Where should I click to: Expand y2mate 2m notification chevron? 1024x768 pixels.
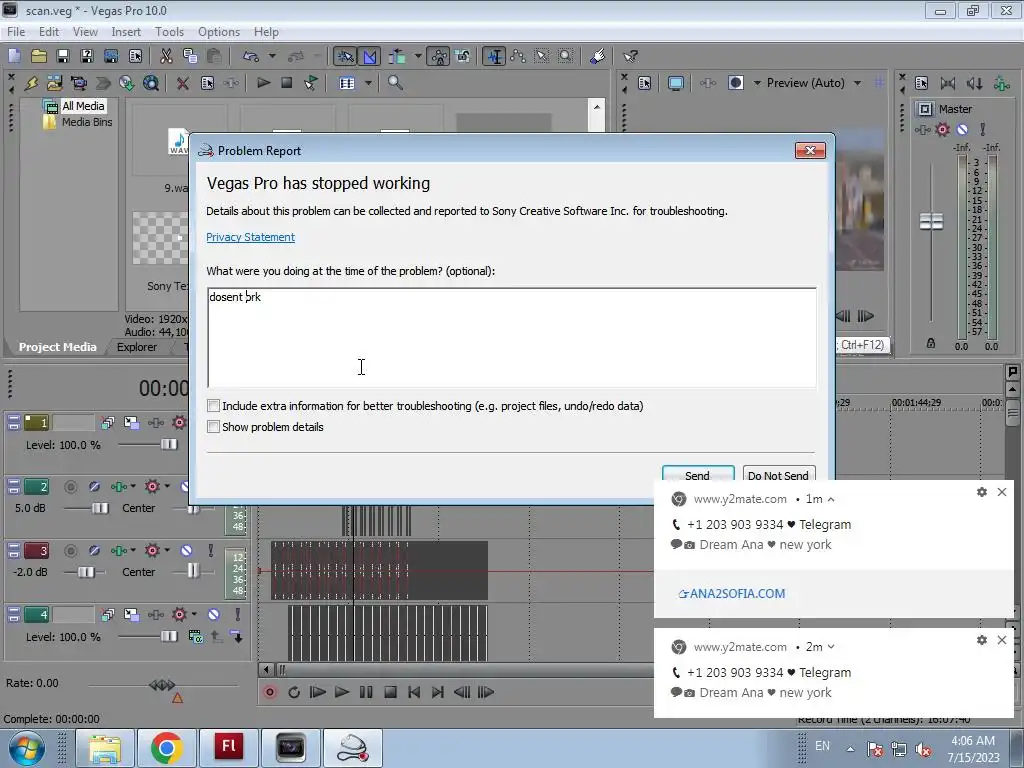pos(831,647)
